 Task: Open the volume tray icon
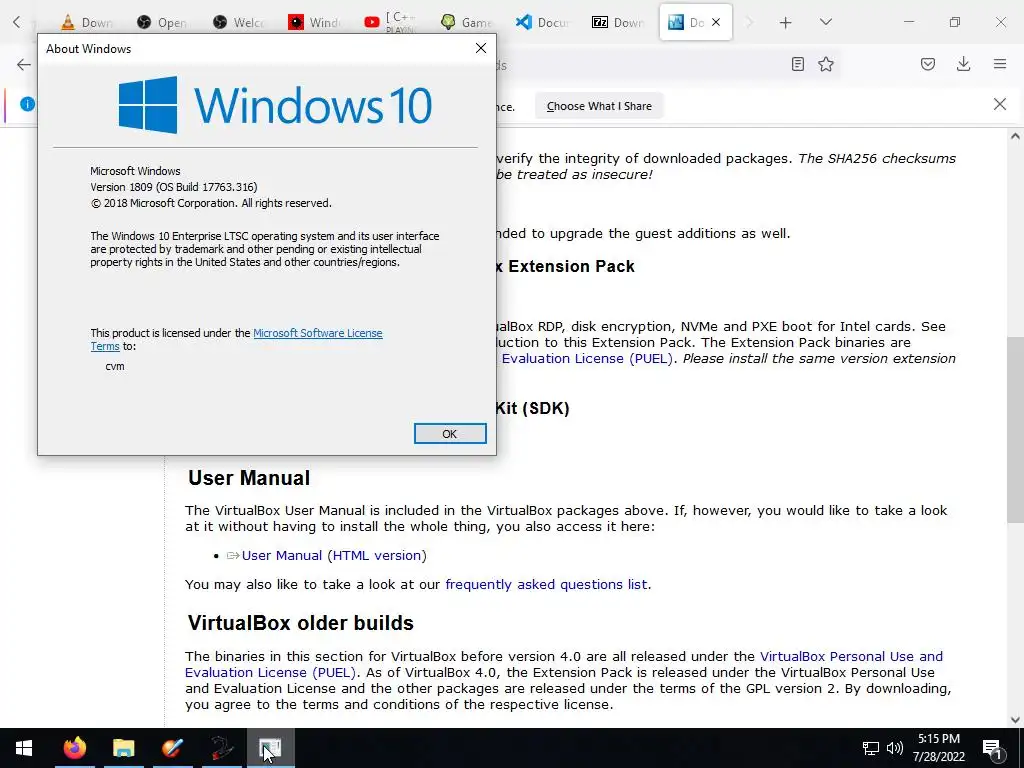tap(895, 748)
